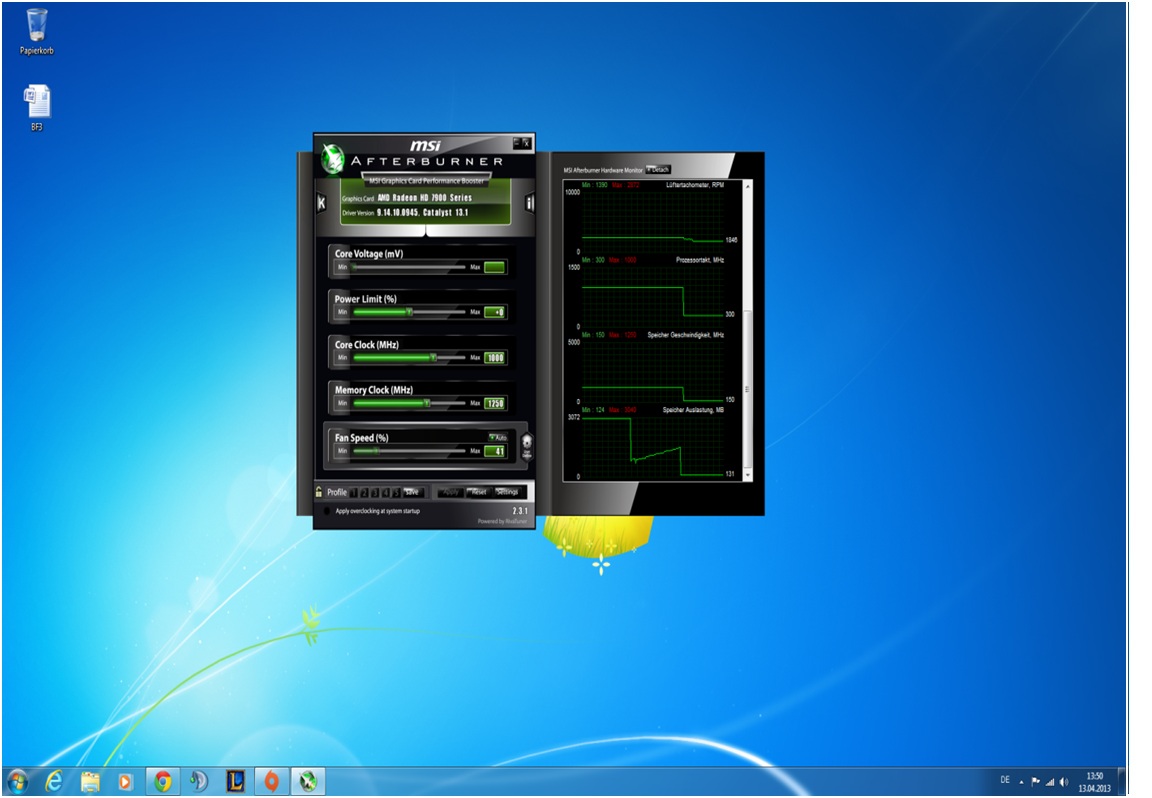The height and width of the screenshot is (798, 1152).
Task: Open the Origin client taskbar icon
Action: (x=271, y=781)
